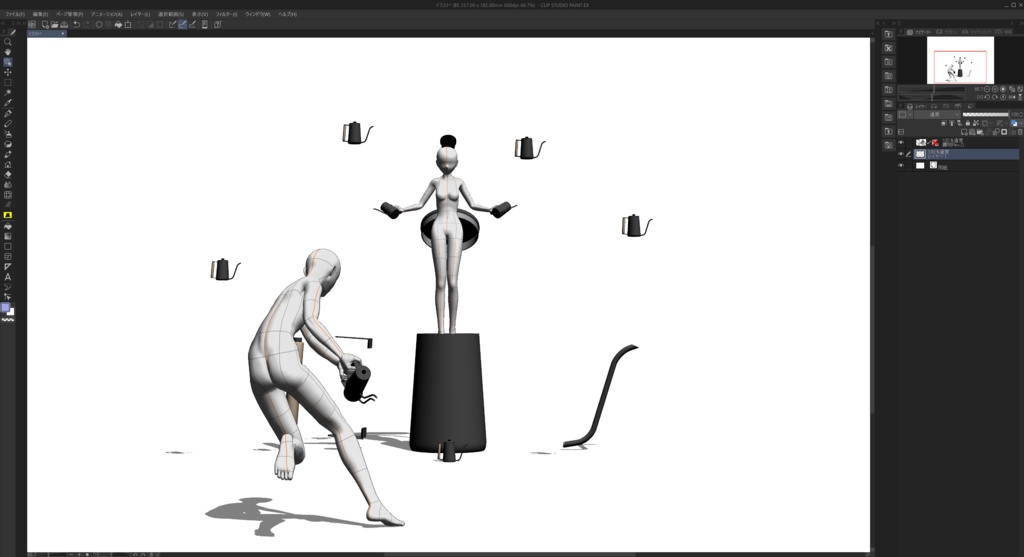Viewport: 1024px width, 557px height.
Task: Click Flip Horizontal icon in Navigator
Action: click(1012, 97)
